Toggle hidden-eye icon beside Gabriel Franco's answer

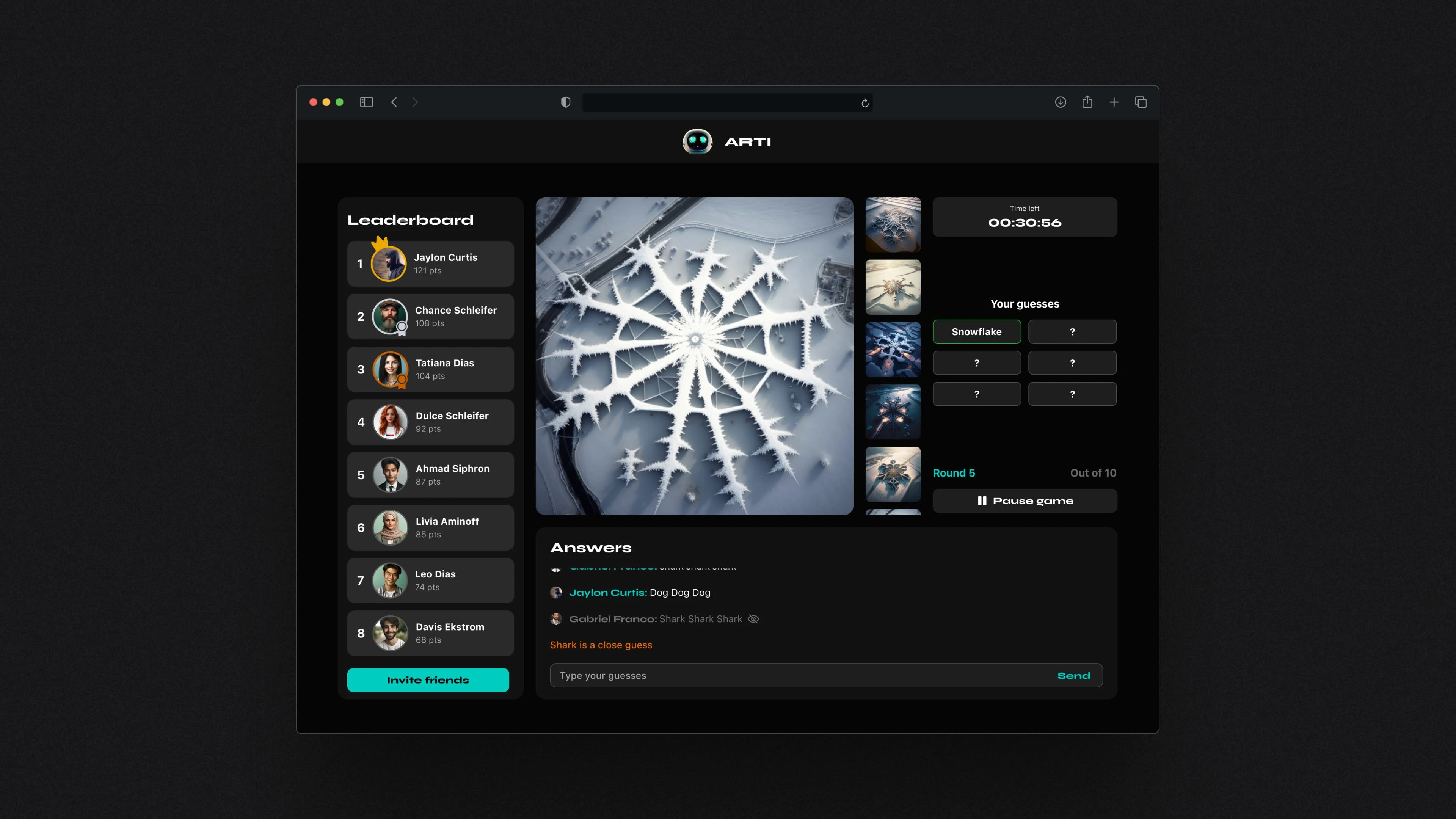coord(753,619)
